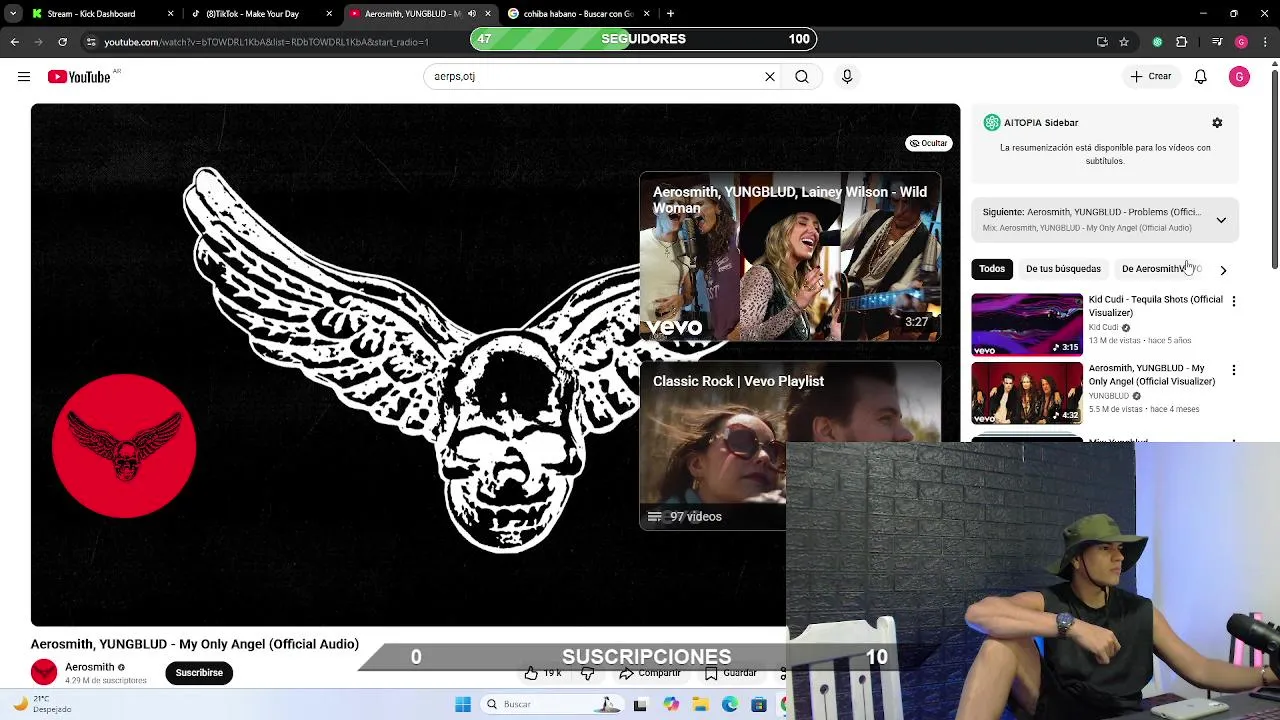Show more filter chips arrow
1280x720 pixels.
(x=1223, y=270)
